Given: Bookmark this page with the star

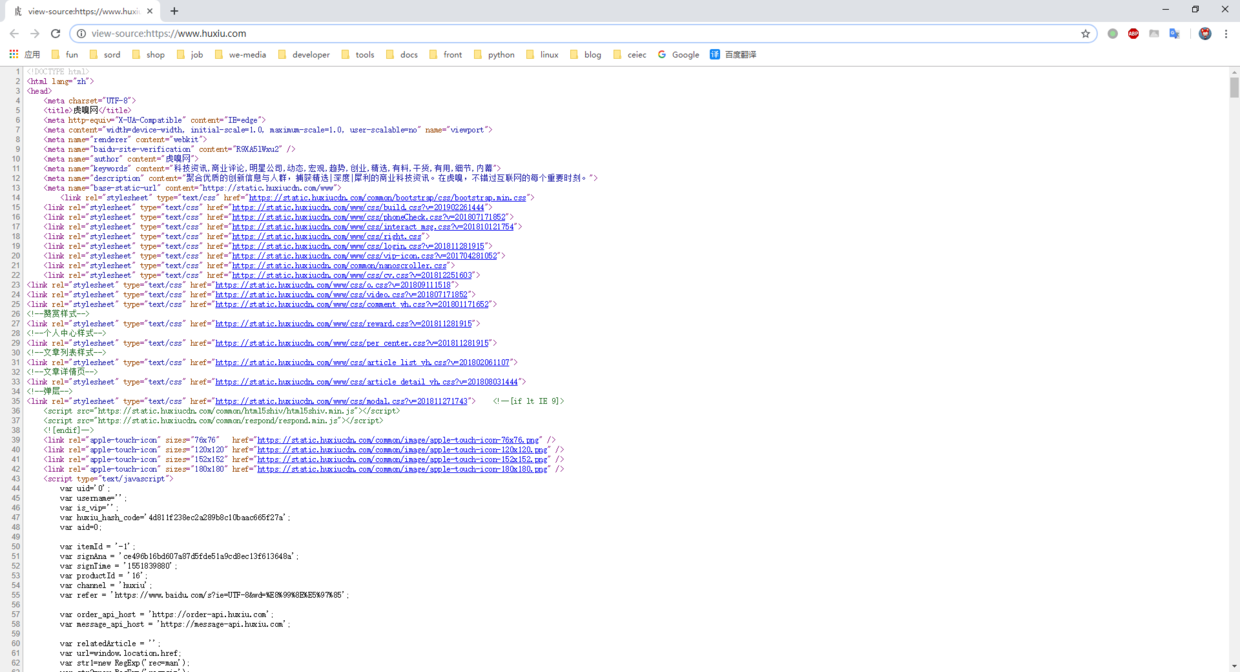Looking at the screenshot, I should click(x=1085, y=33).
